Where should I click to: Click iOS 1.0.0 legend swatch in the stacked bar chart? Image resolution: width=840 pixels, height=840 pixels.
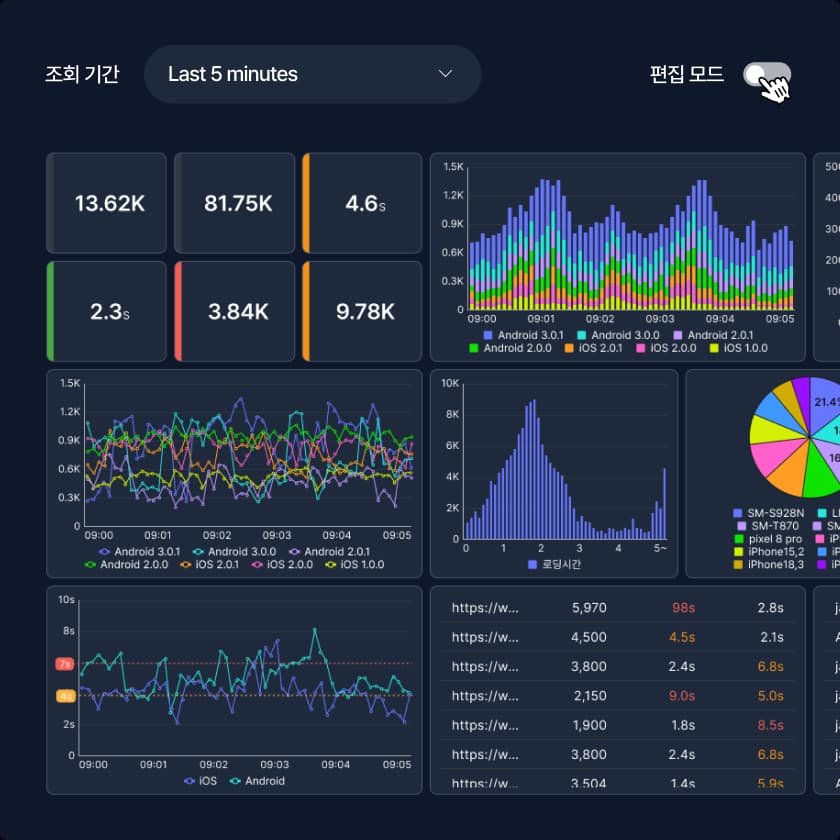[714, 348]
